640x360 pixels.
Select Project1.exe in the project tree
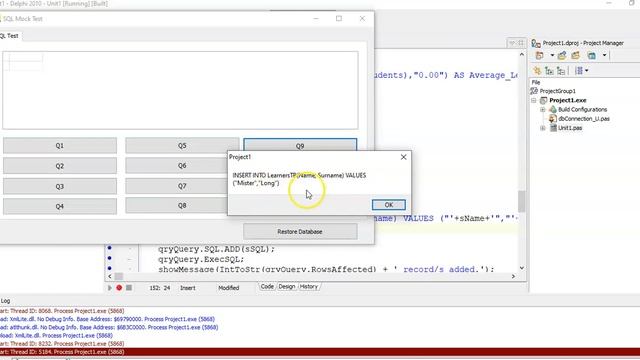[x=568, y=100]
